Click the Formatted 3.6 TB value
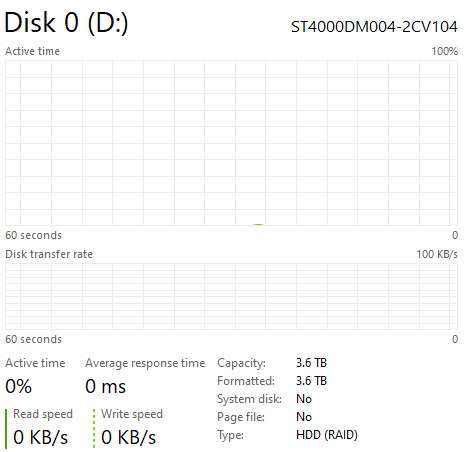 pyautogui.click(x=311, y=381)
